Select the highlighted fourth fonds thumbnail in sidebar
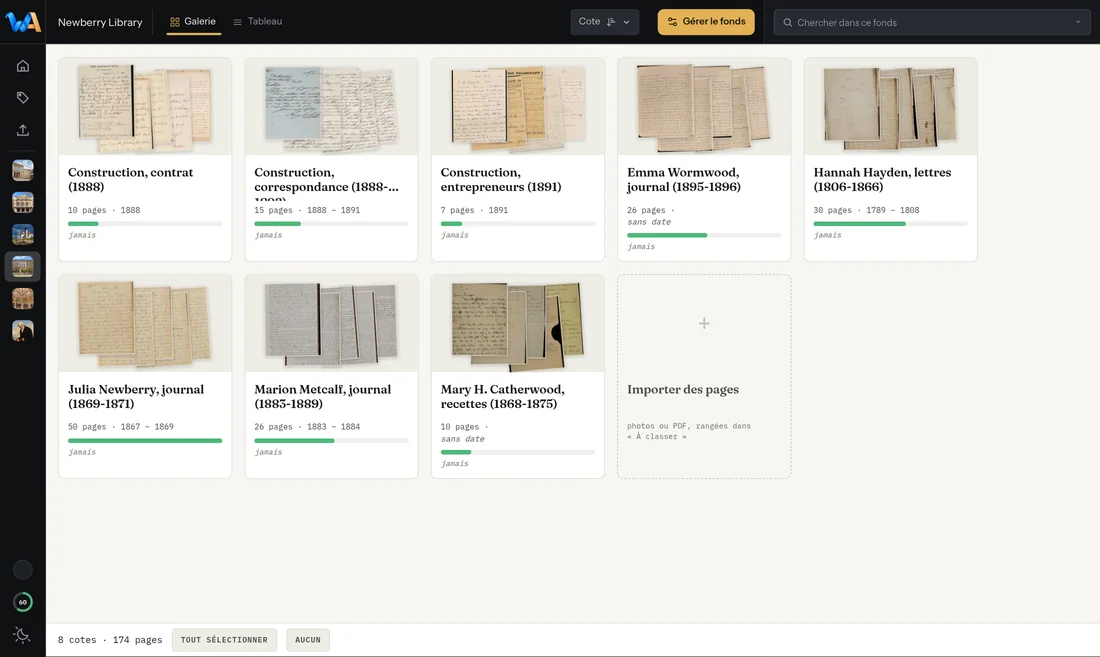Viewport: 1100px width, 657px height. pyautogui.click(x=22, y=266)
